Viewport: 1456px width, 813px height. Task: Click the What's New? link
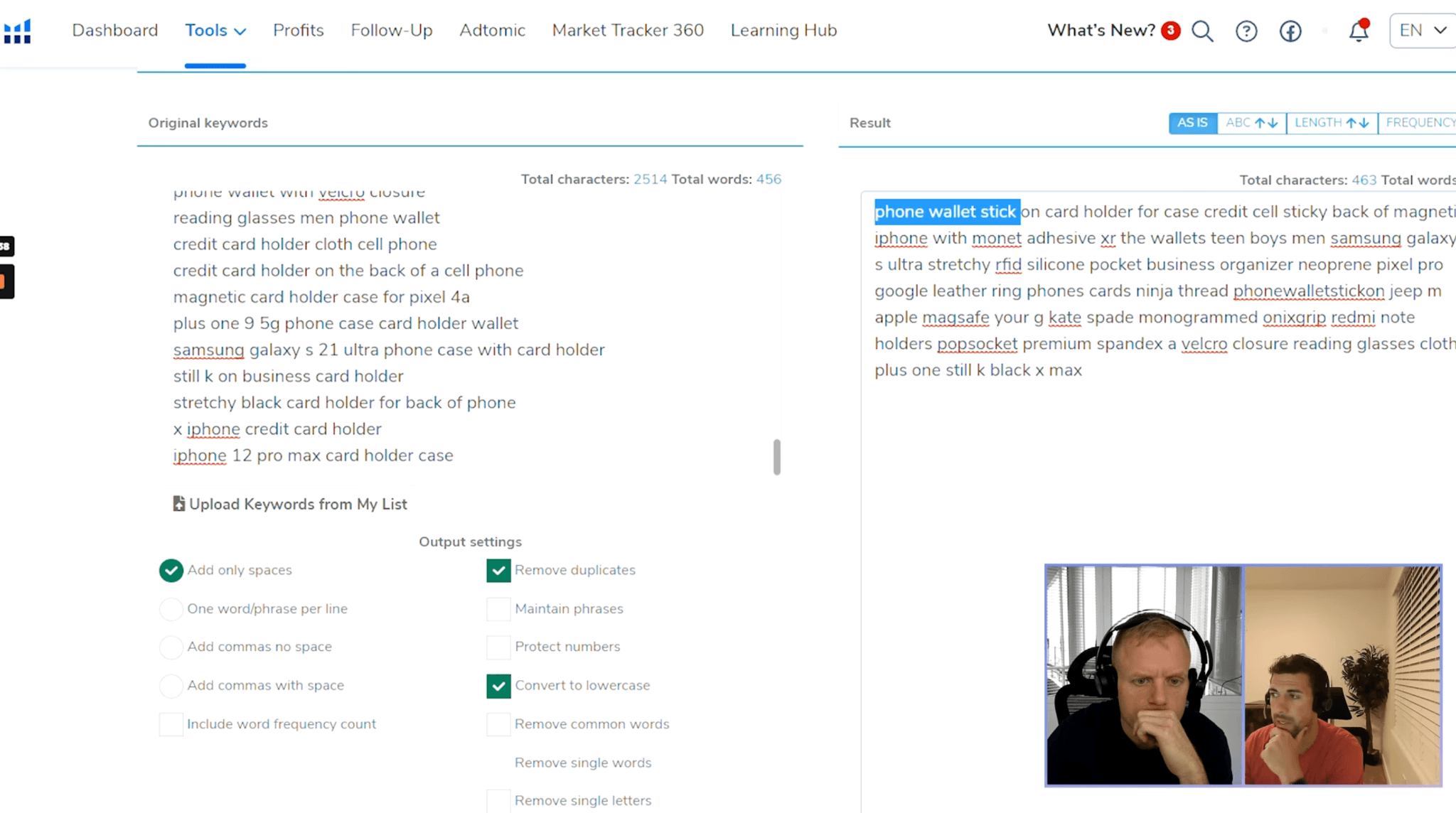pyautogui.click(x=1101, y=31)
